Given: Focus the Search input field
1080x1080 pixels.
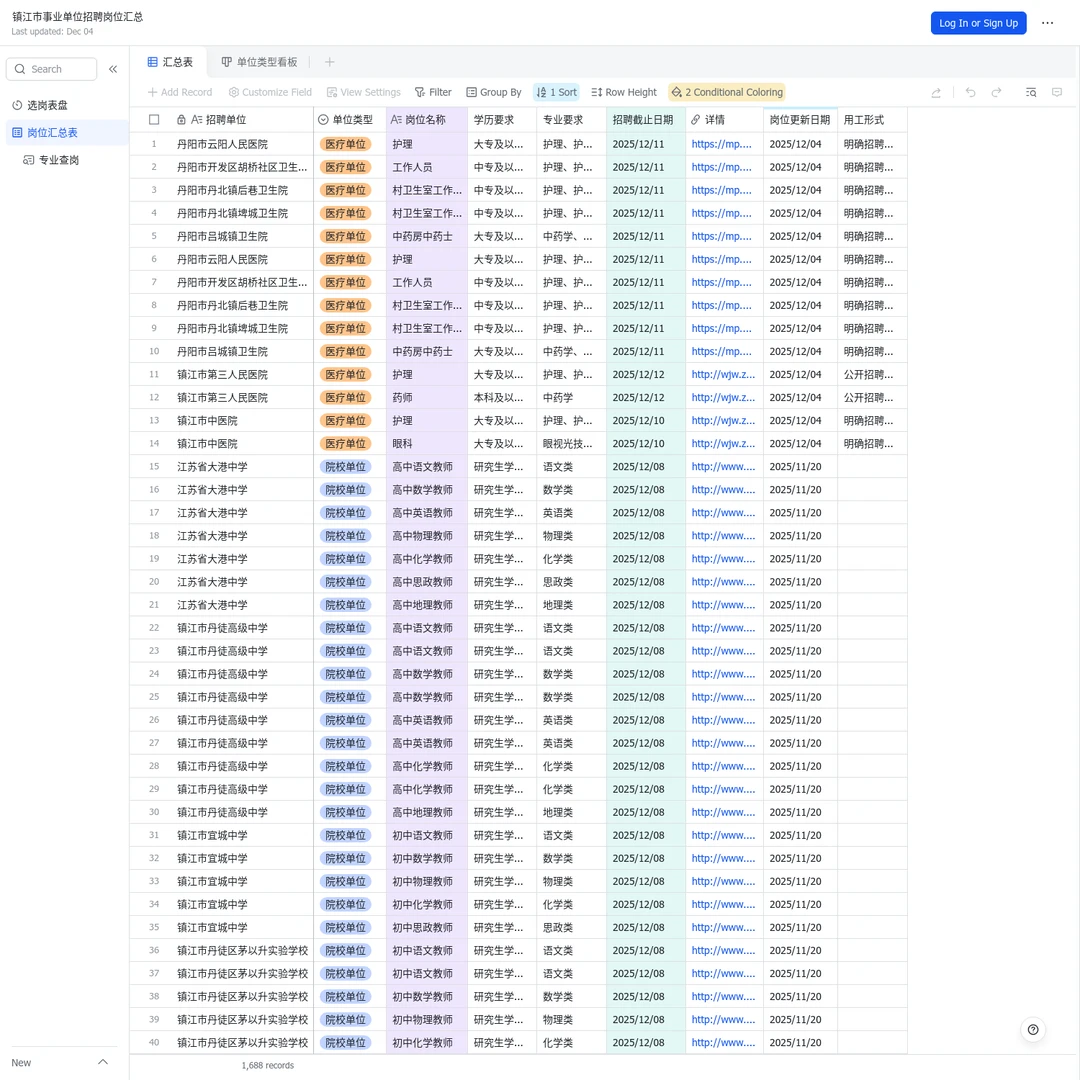Looking at the screenshot, I should 52,69.
